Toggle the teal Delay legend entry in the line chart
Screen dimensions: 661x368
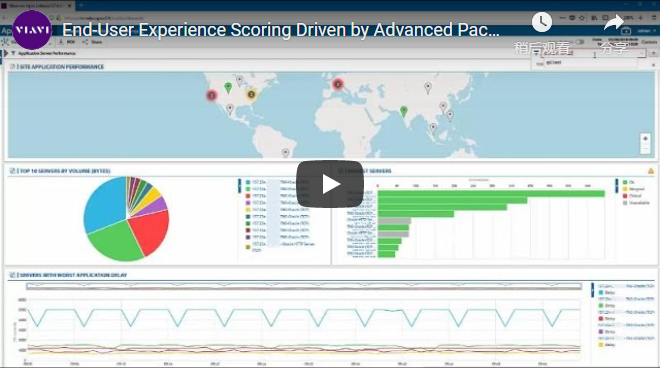606,293
